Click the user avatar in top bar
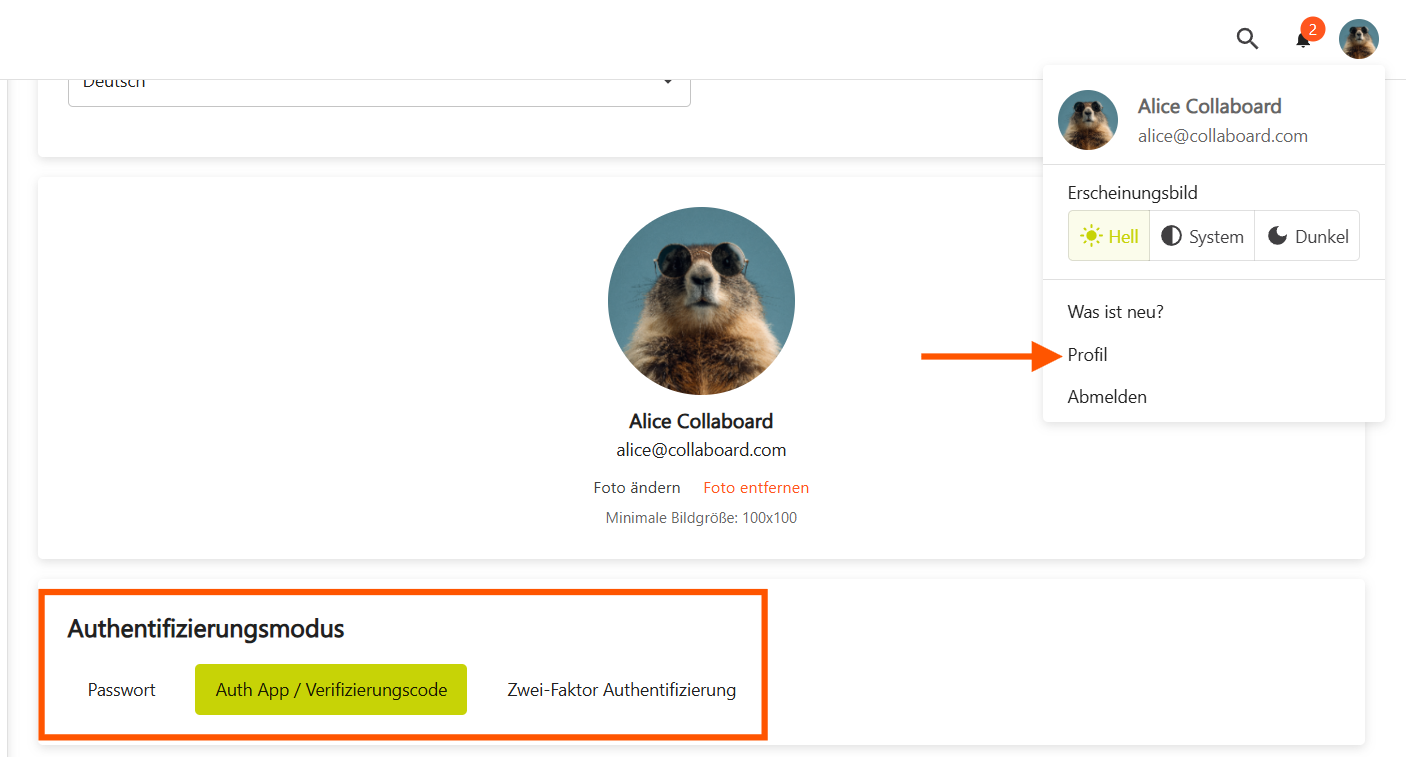This screenshot has height=757, width=1406. click(x=1359, y=39)
